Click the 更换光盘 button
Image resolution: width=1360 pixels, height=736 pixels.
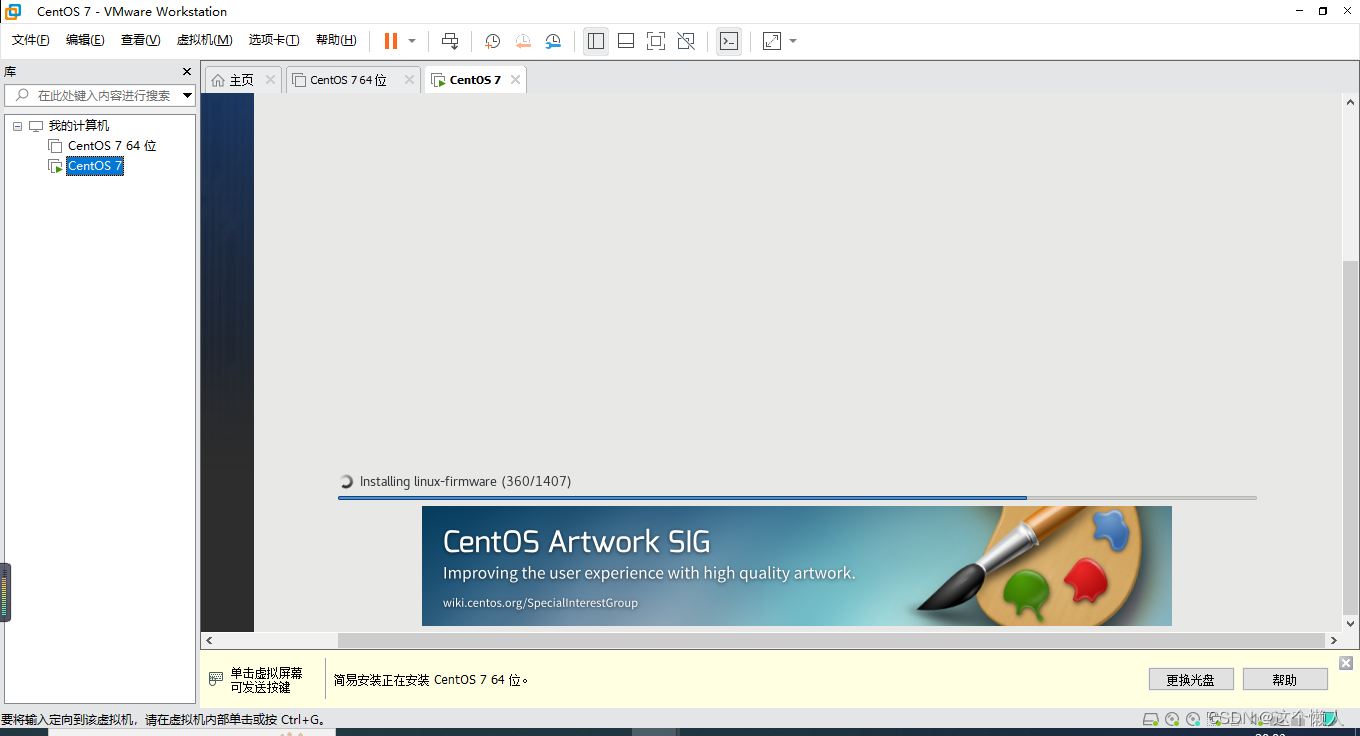pyautogui.click(x=1191, y=680)
